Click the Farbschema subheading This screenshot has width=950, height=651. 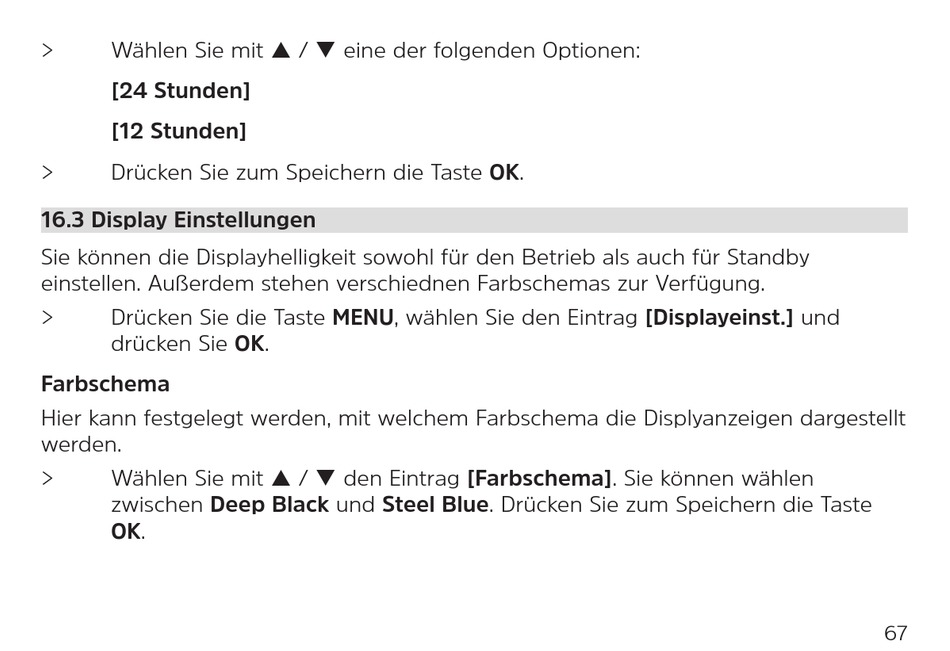point(105,384)
